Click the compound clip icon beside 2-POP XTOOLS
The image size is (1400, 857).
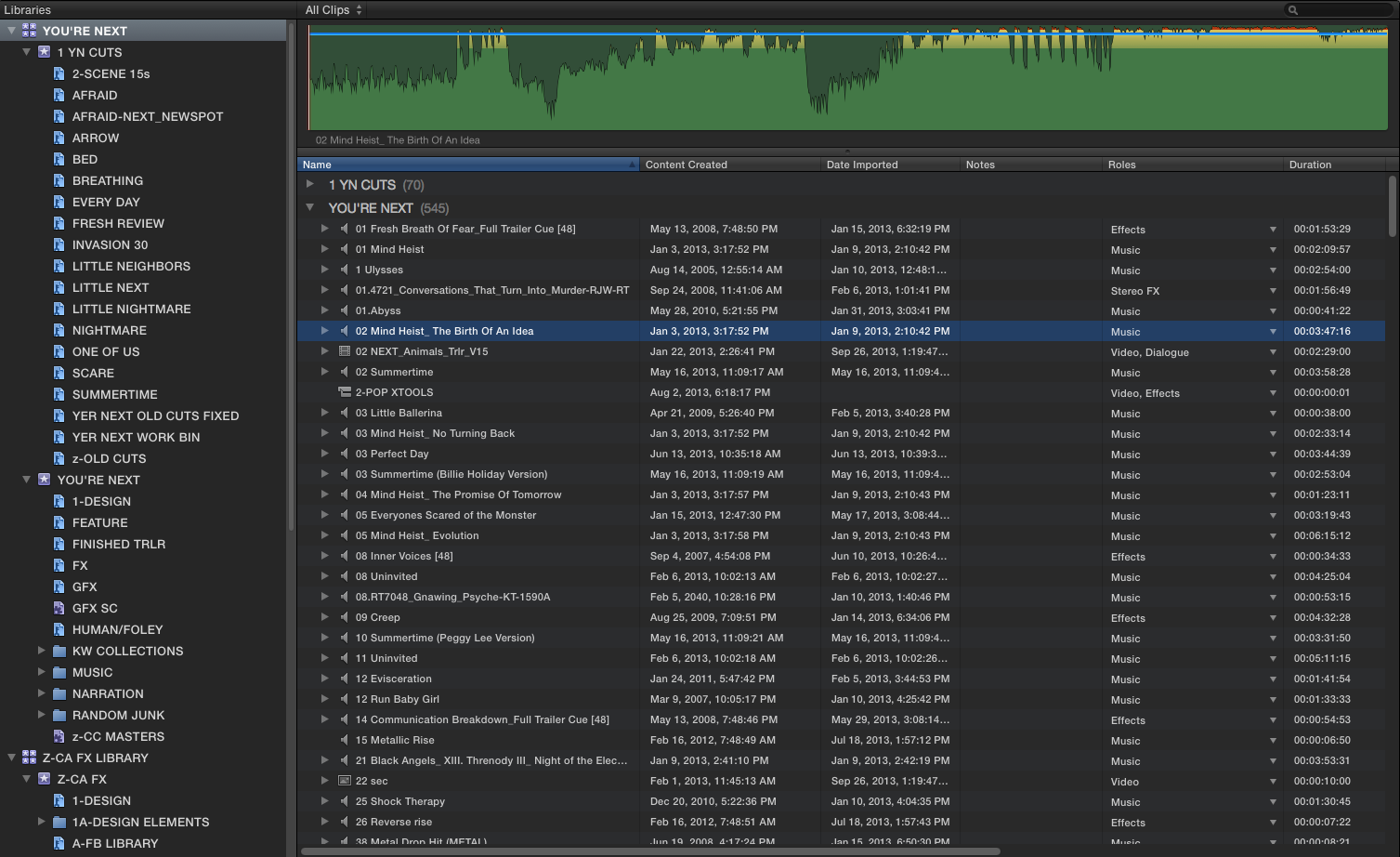(x=345, y=392)
